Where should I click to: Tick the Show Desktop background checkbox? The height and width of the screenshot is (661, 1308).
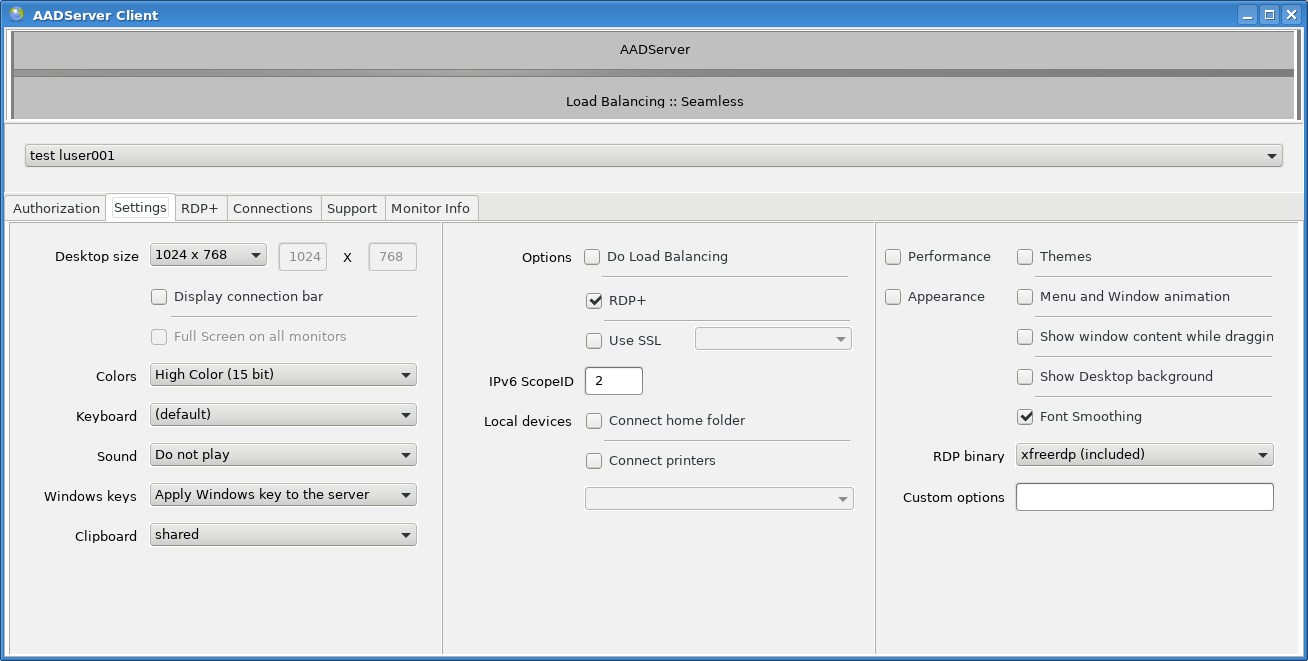1025,377
